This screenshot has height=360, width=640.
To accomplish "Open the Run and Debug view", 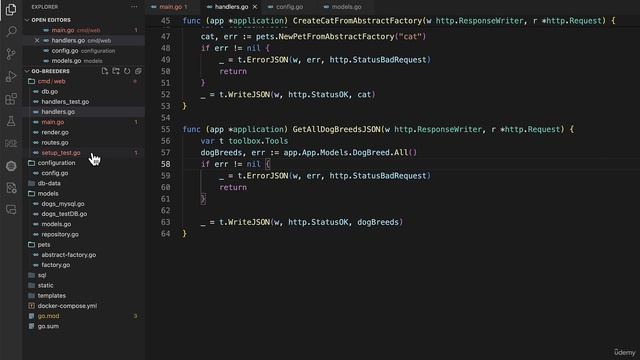I will (11, 76).
